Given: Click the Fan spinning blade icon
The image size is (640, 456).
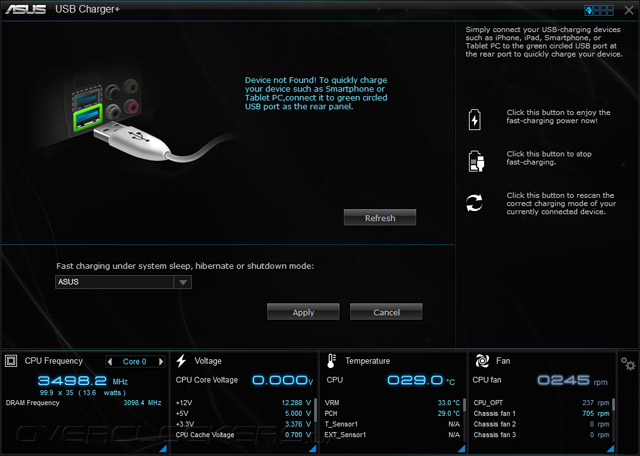Looking at the screenshot, I should (x=482, y=361).
